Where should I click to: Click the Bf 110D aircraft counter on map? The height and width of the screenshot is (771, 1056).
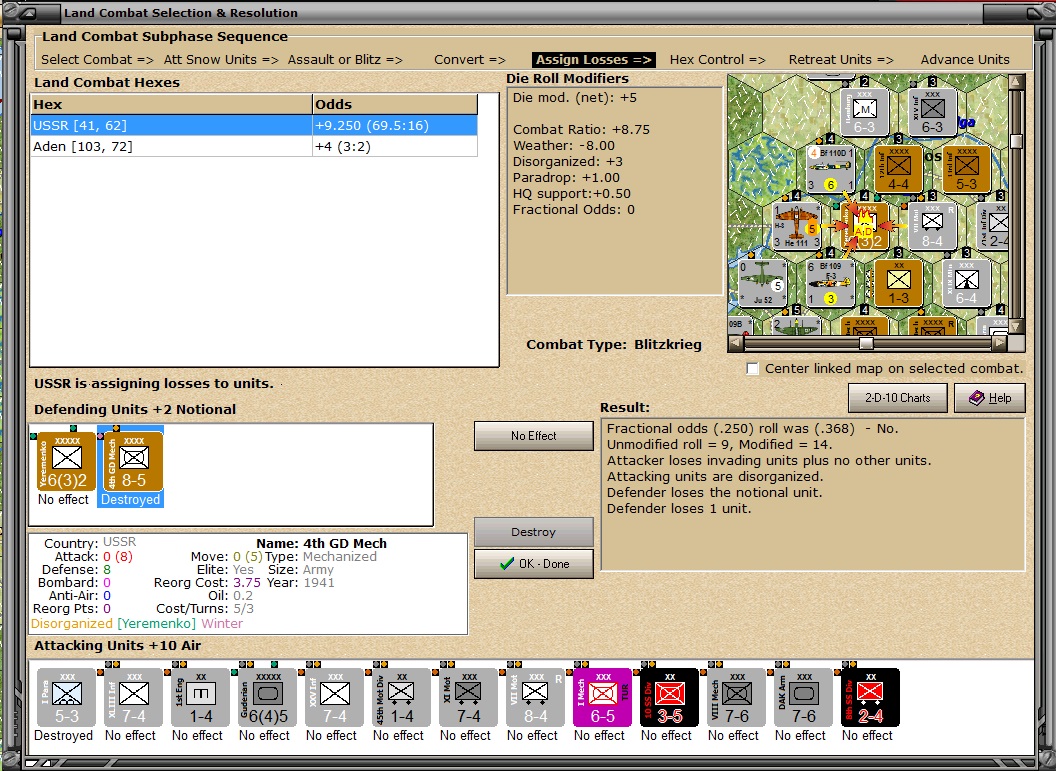pos(830,169)
